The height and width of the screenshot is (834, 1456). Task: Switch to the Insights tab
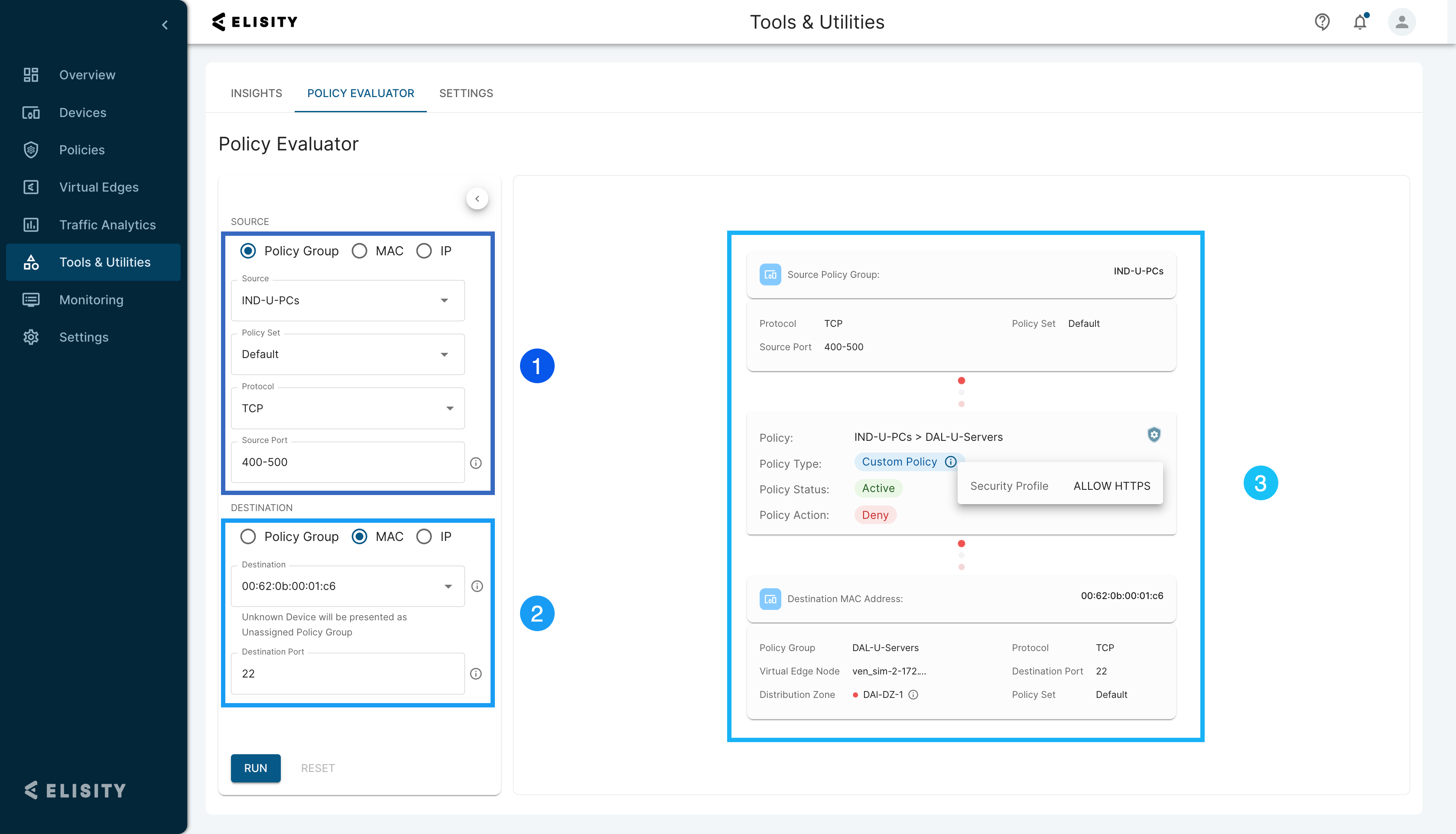pyautogui.click(x=257, y=93)
